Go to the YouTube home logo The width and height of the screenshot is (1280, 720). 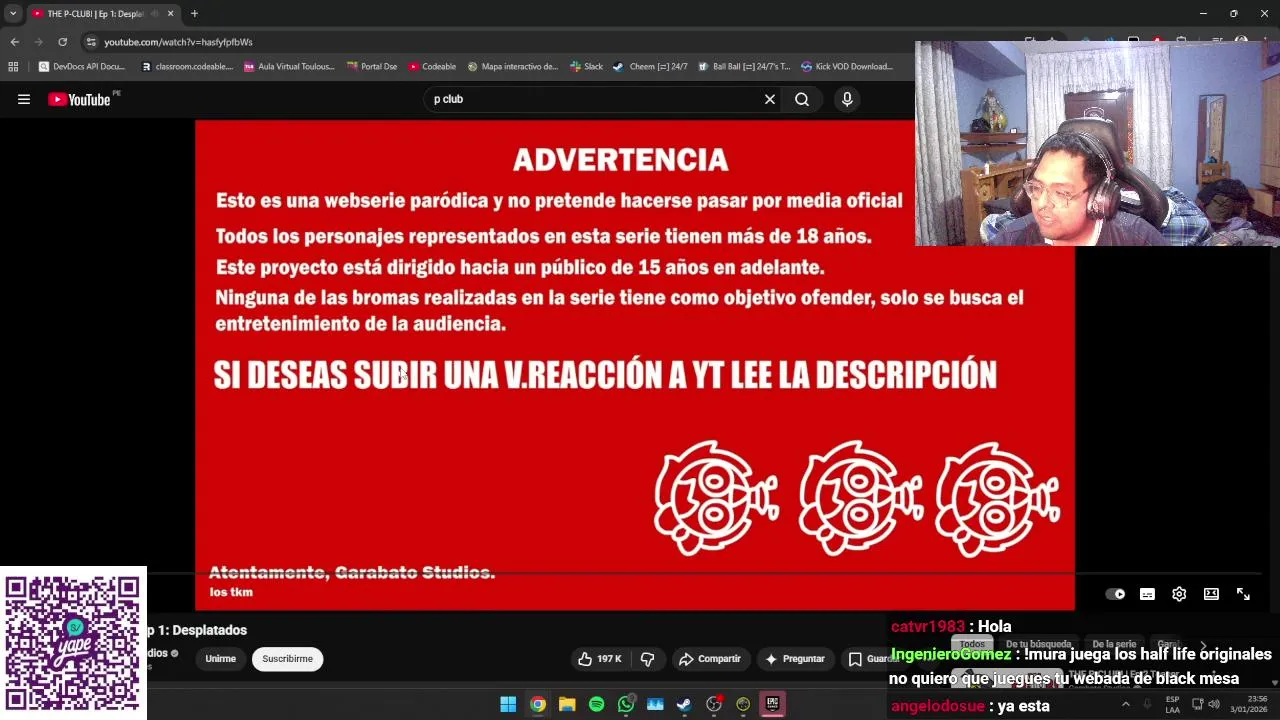click(x=79, y=99)
